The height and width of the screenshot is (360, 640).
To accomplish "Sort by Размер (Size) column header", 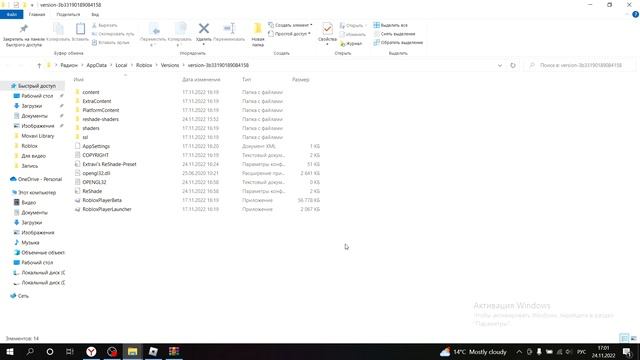I will click(301, 80).
